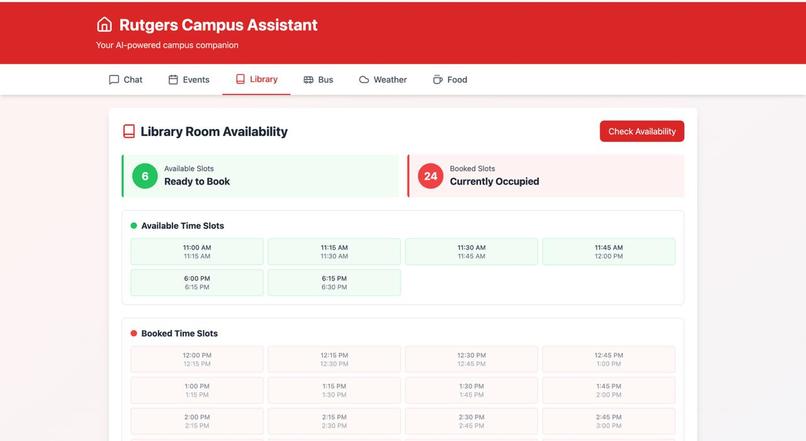
Task: Click the booked 1:45 PM slot
Action: (x=609, y=390)
